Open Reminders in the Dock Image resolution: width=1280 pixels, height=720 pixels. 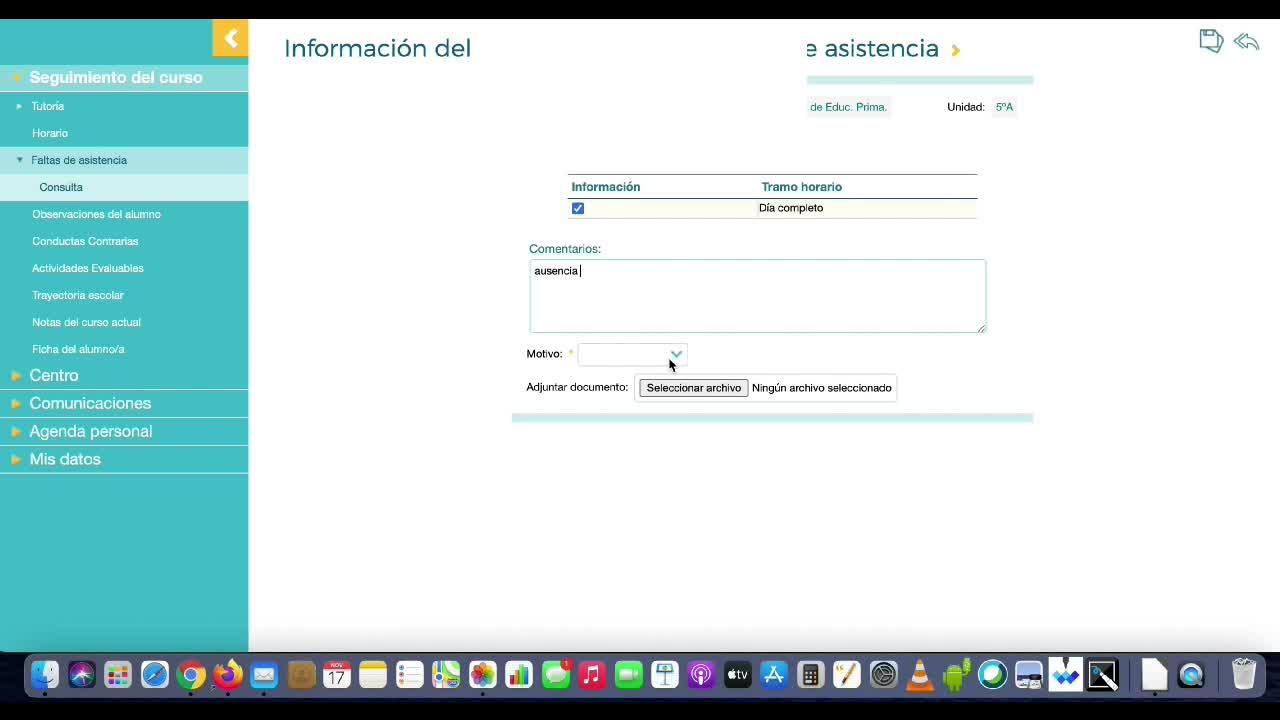click(x=410, y=675)
